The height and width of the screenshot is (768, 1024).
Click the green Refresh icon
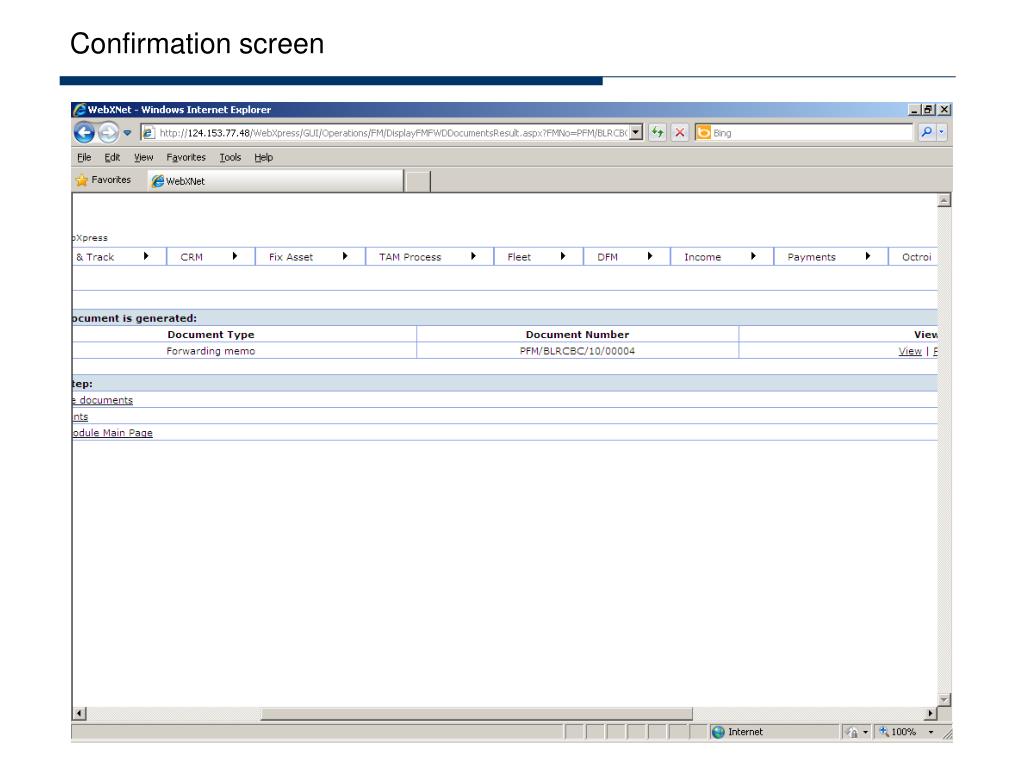point(658,133)
